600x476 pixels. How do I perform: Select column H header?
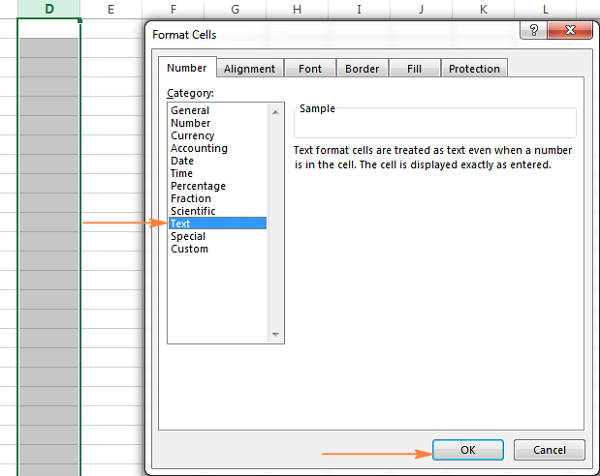pos(297,9)
